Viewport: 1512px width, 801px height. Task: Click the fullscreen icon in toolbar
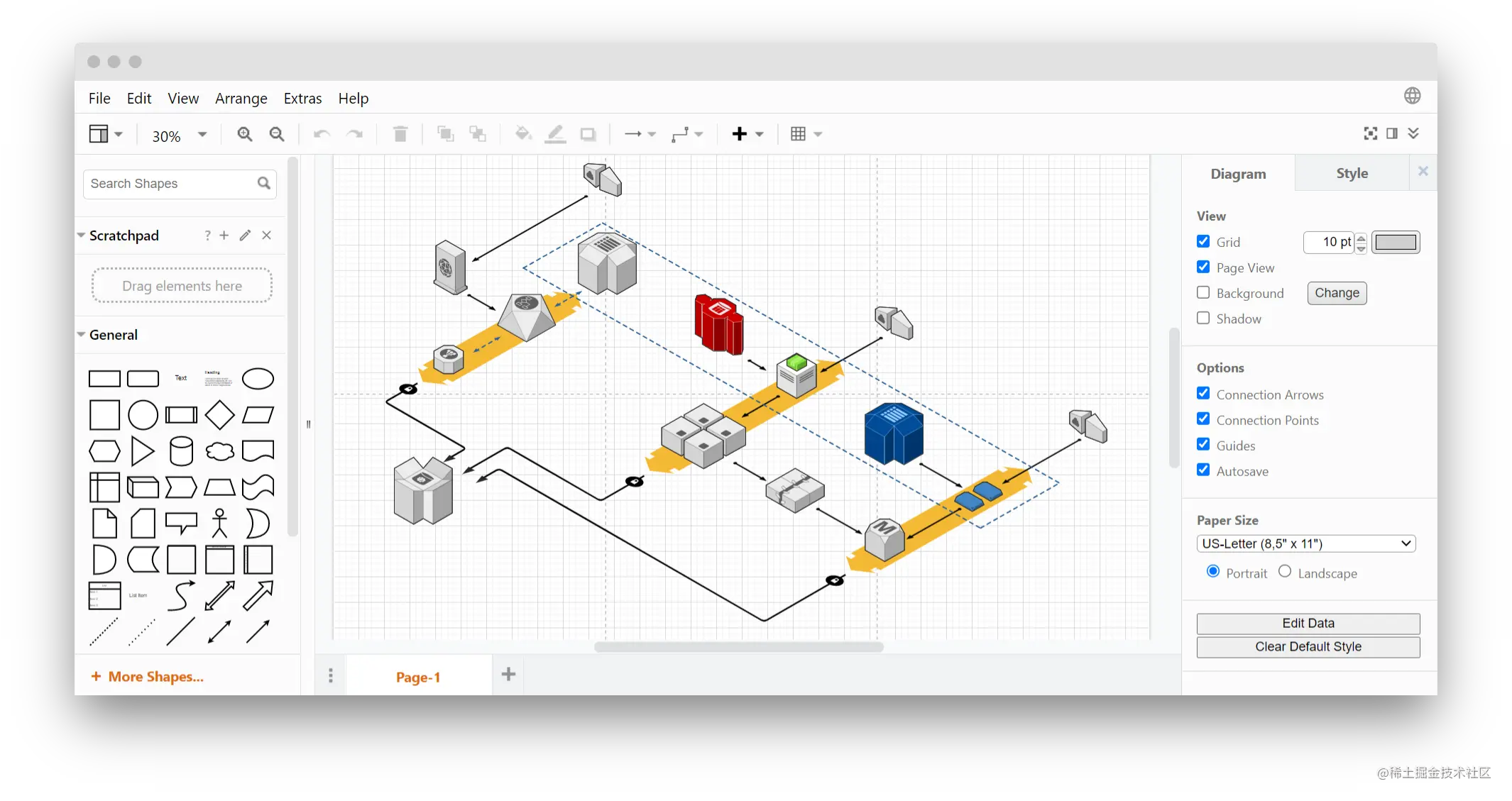1371,133
